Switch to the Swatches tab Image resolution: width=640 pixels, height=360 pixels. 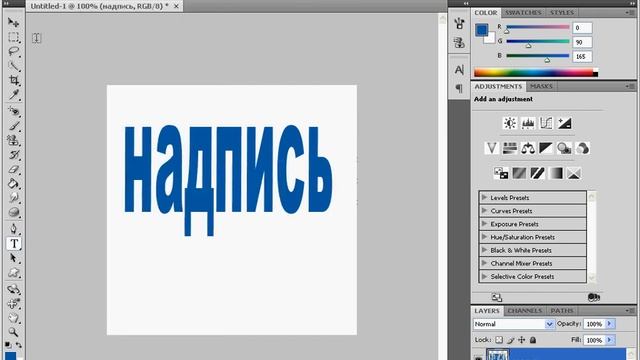pyautogui.click(x=523, y=13)
